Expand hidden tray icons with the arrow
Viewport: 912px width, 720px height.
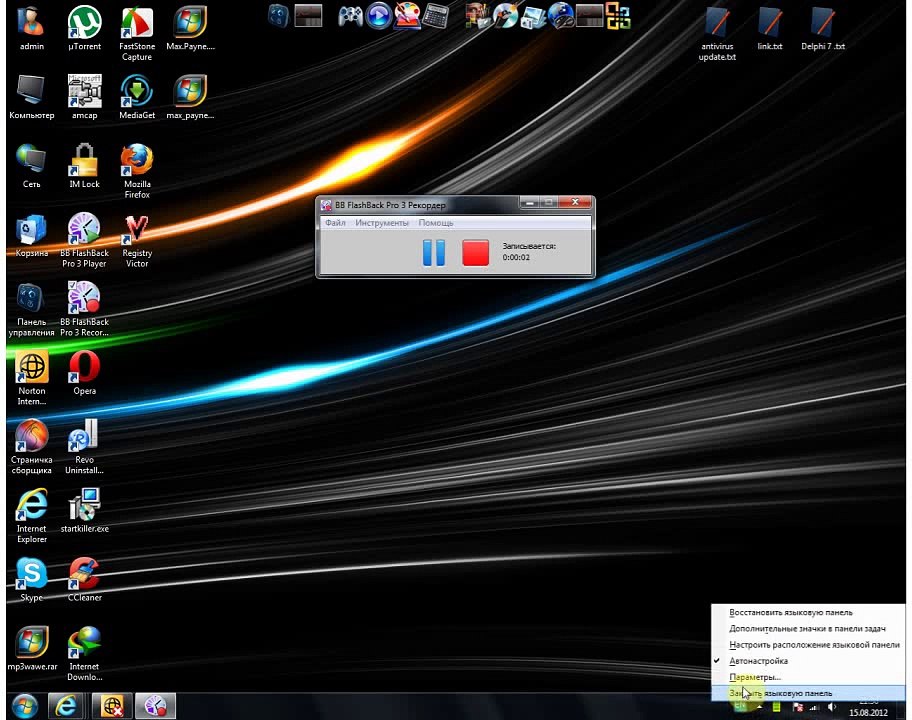pos(760,707)
